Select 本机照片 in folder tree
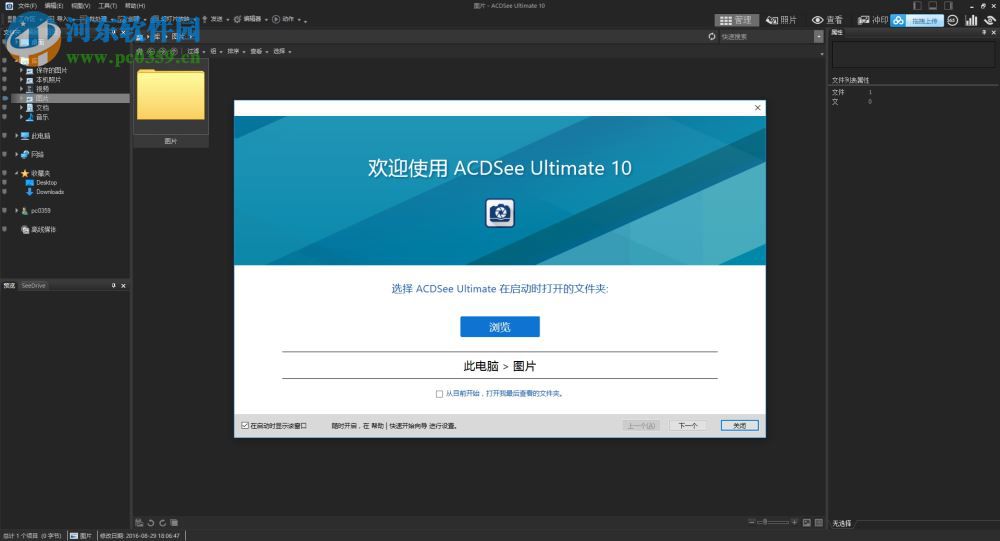 coord(48,80)
